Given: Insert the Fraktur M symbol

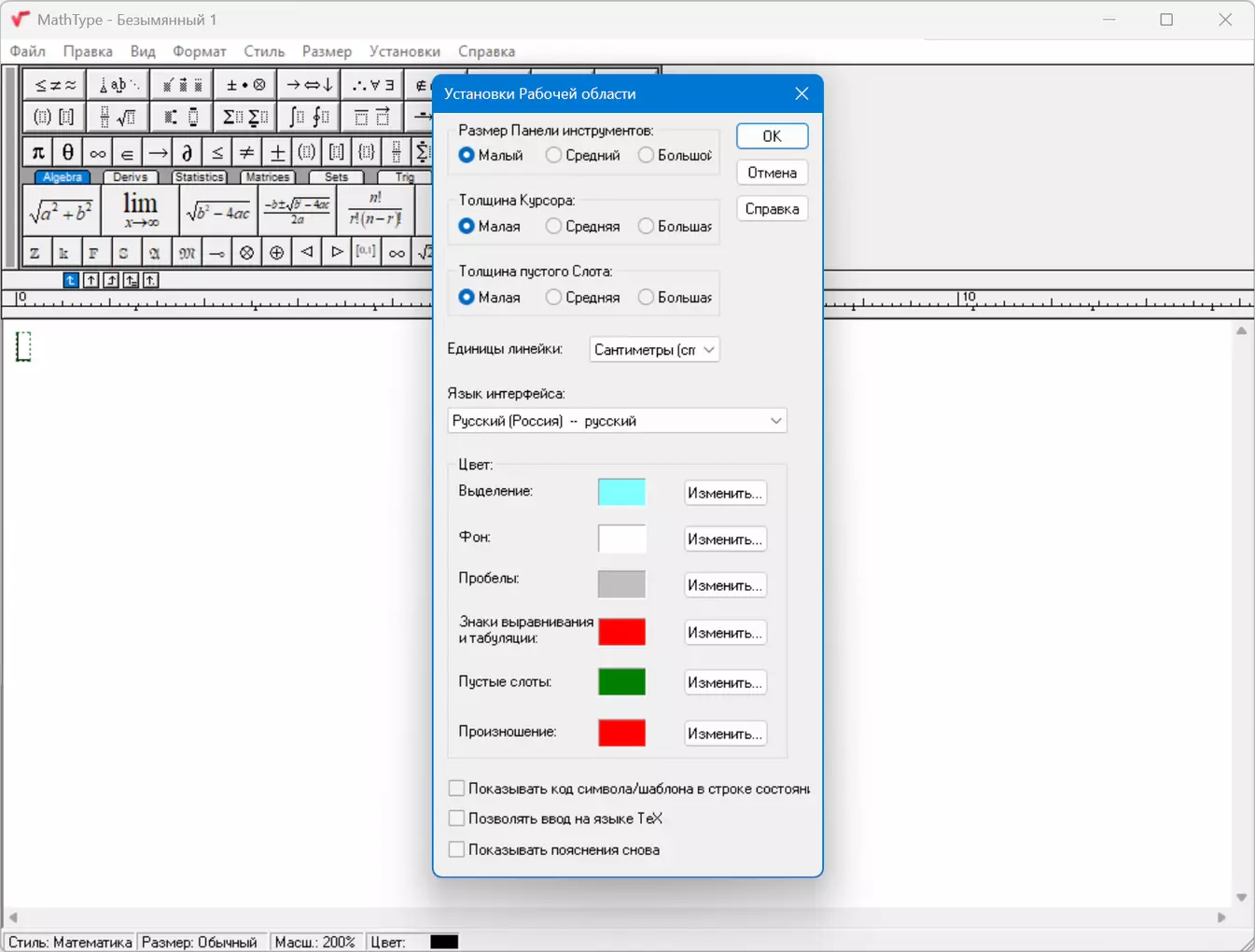Looking at the screenshot, I should click(x=187, y=253).
